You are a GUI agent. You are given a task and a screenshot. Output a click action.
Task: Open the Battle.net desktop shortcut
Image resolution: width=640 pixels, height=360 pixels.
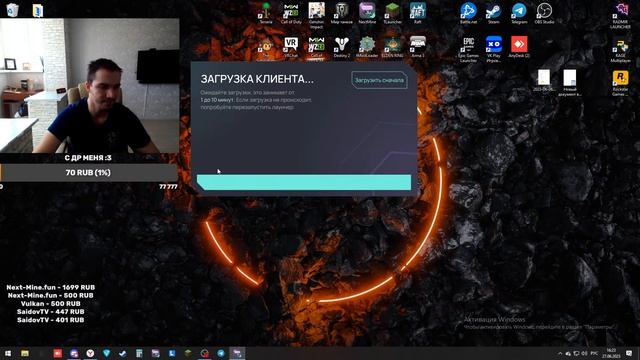coord(468,13)
